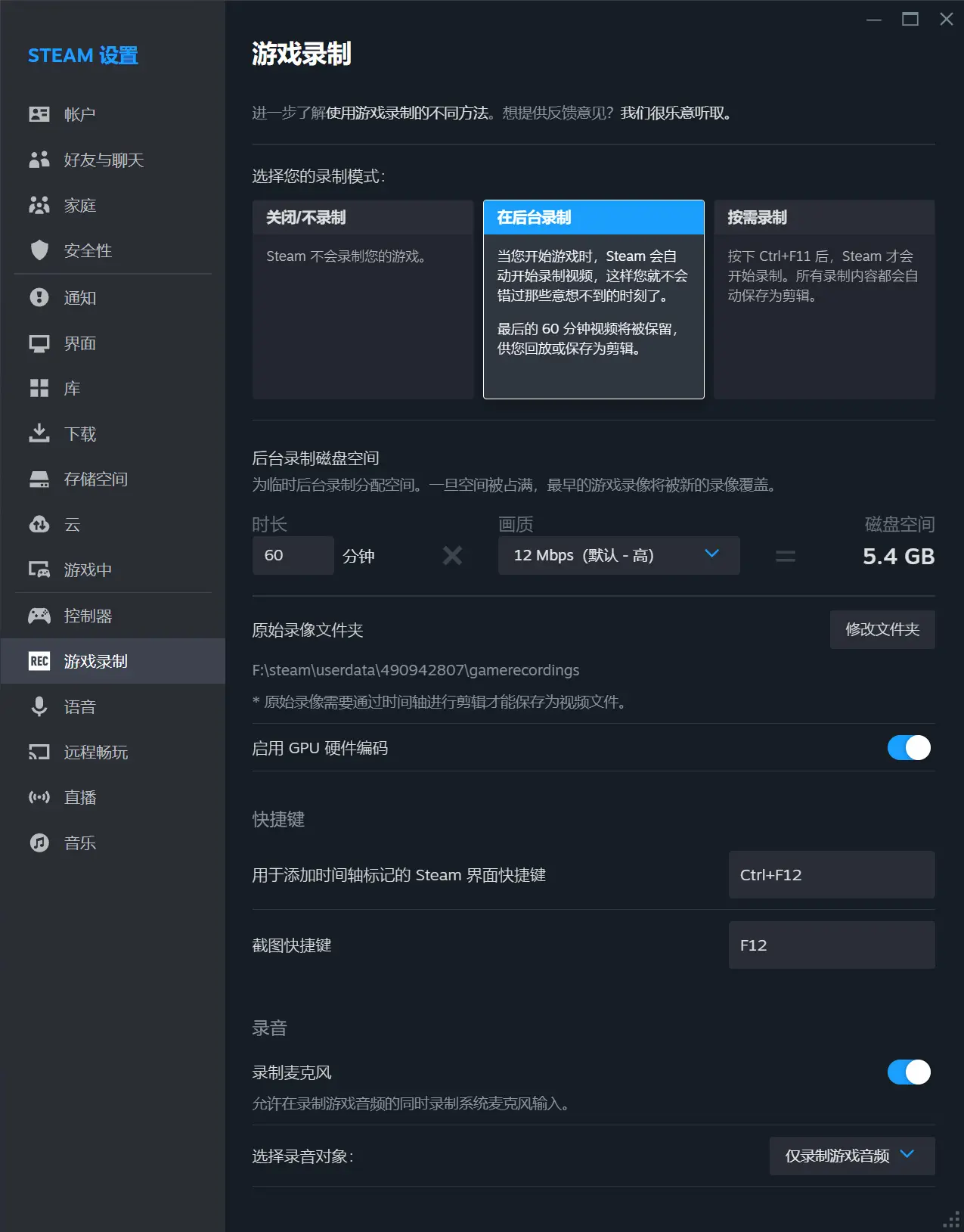Click the 5.4 GB disk space value

click(x=899, y=557)
